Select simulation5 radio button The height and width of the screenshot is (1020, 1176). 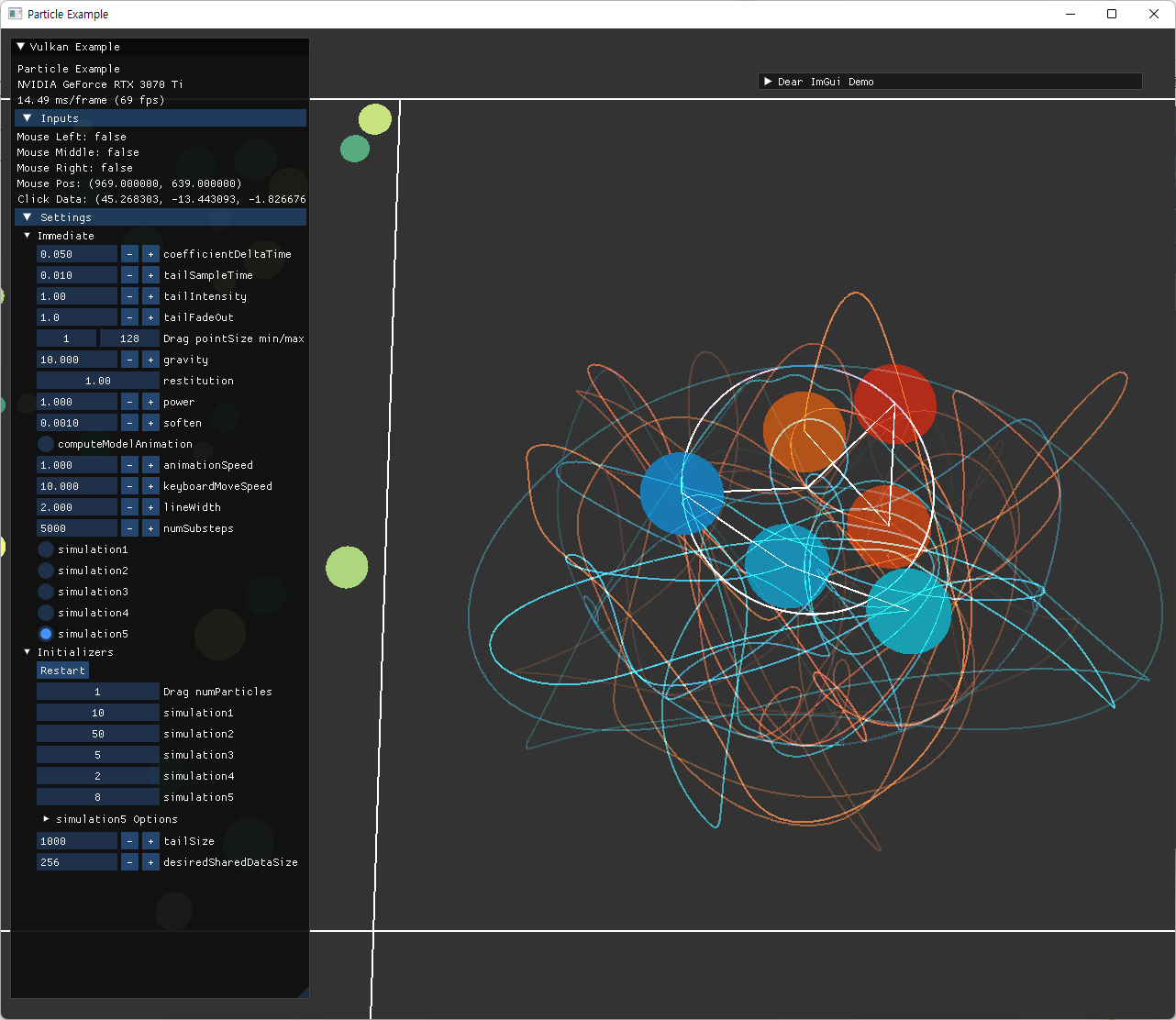pos(46,634)
